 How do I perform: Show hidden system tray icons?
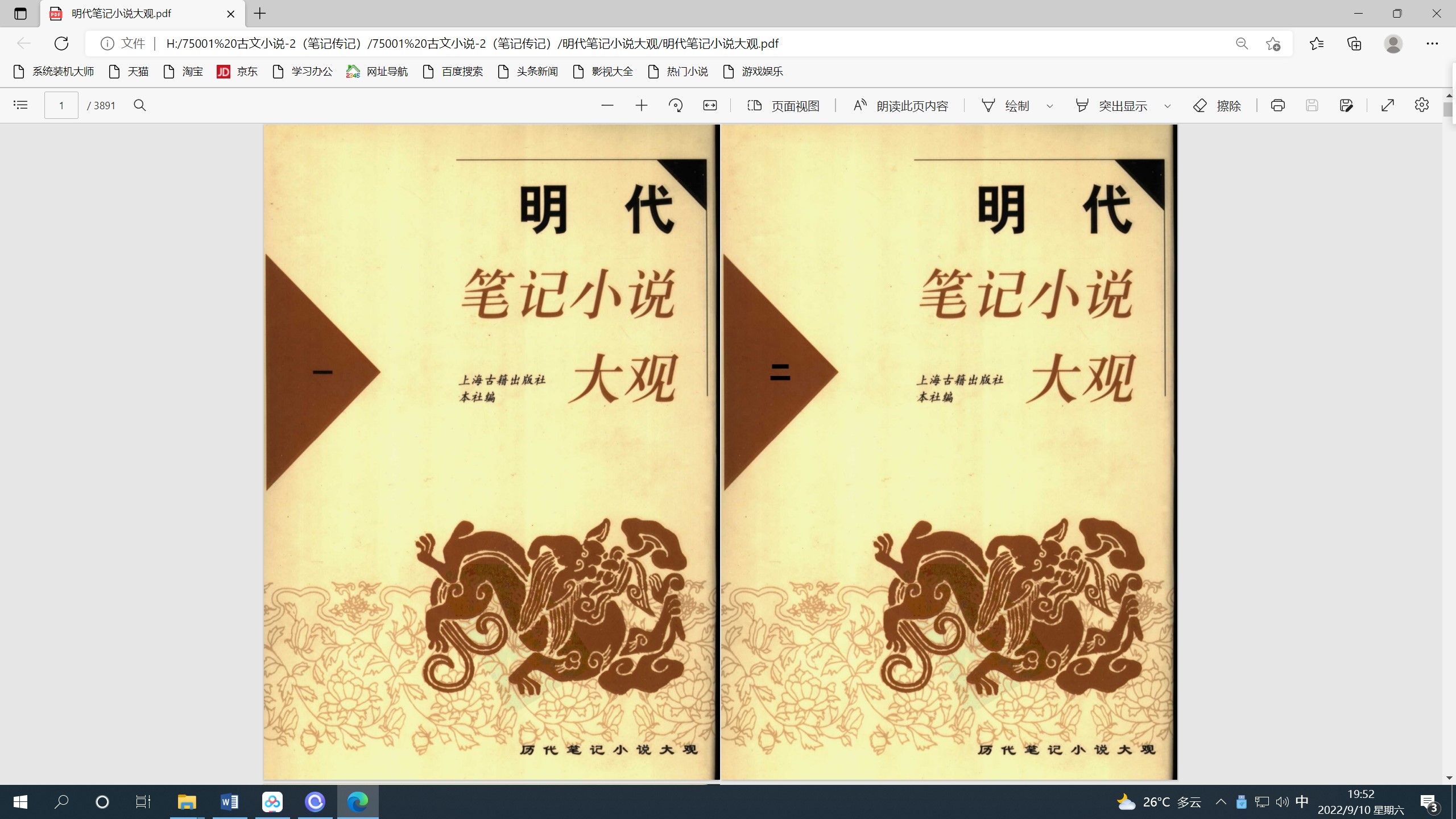point(1221,802)
